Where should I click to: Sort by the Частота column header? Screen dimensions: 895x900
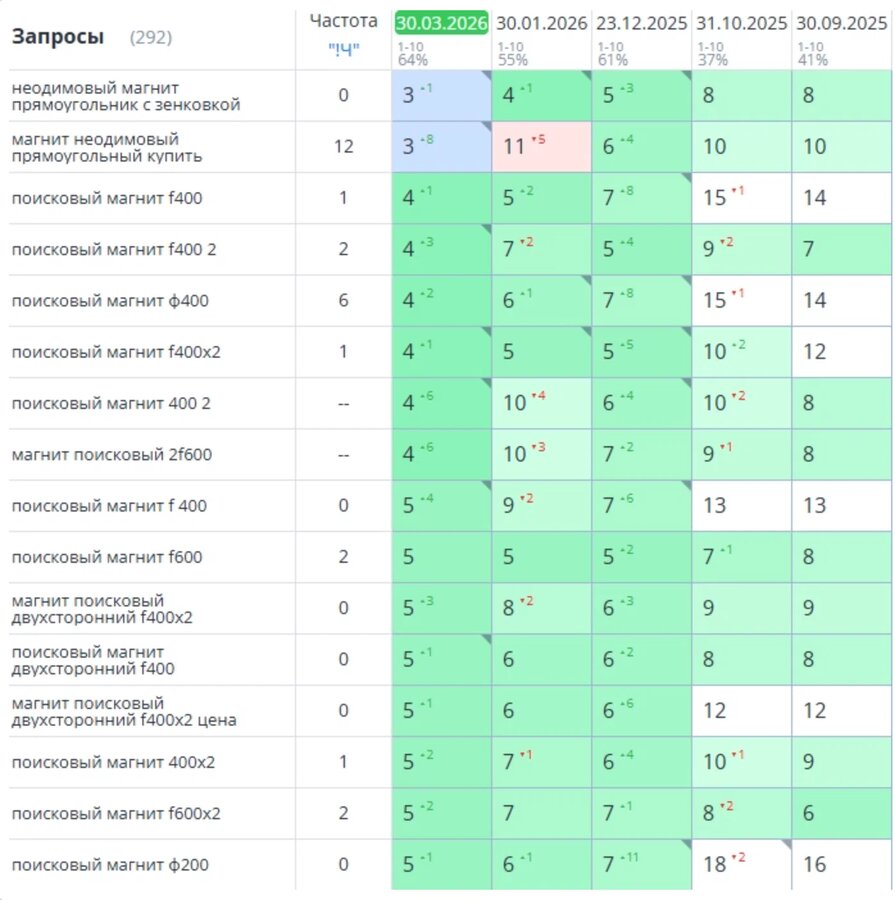pos(343,21)
